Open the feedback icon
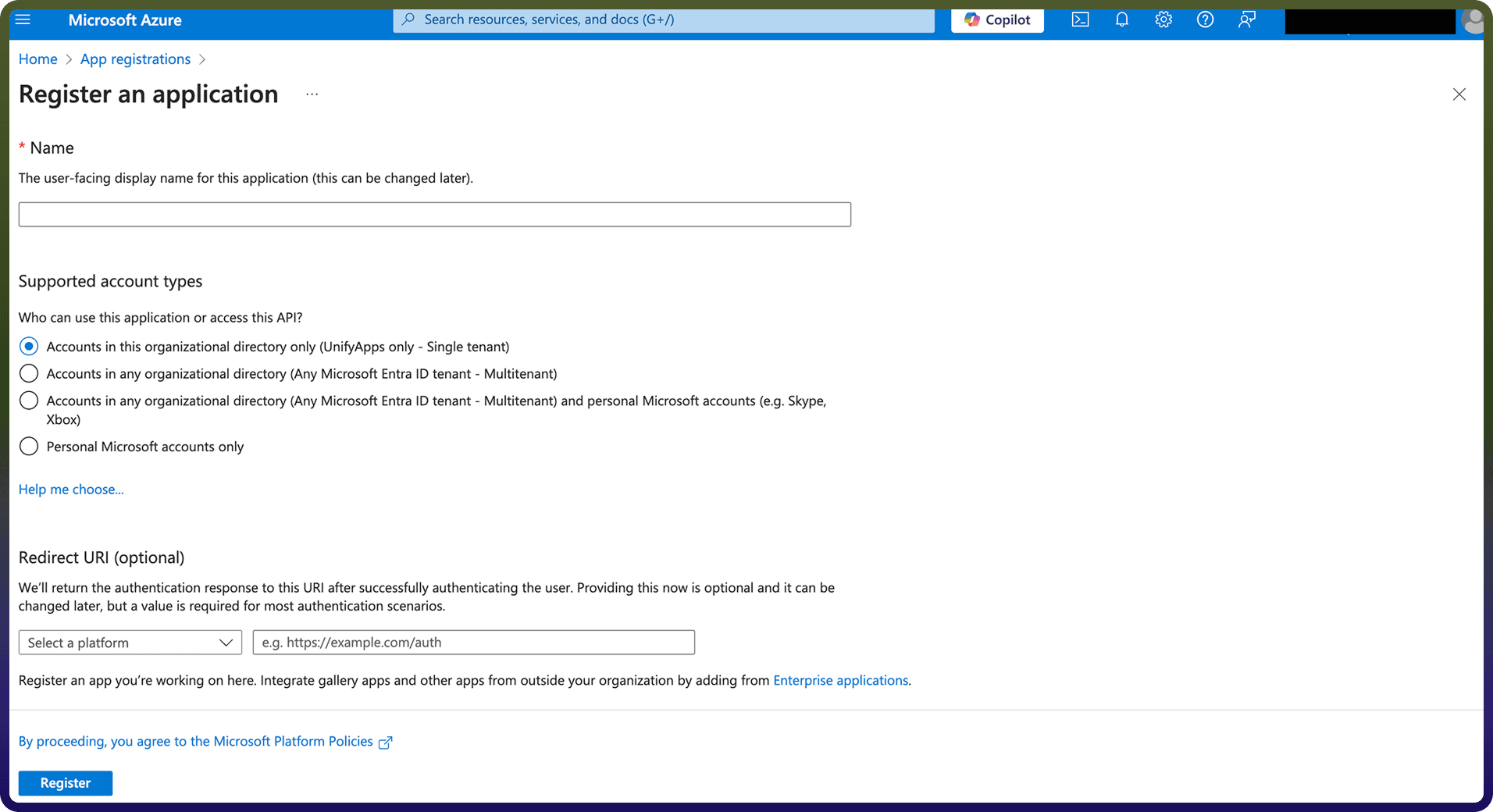The image size is (1493, 812). click(x=1247, y=20)
